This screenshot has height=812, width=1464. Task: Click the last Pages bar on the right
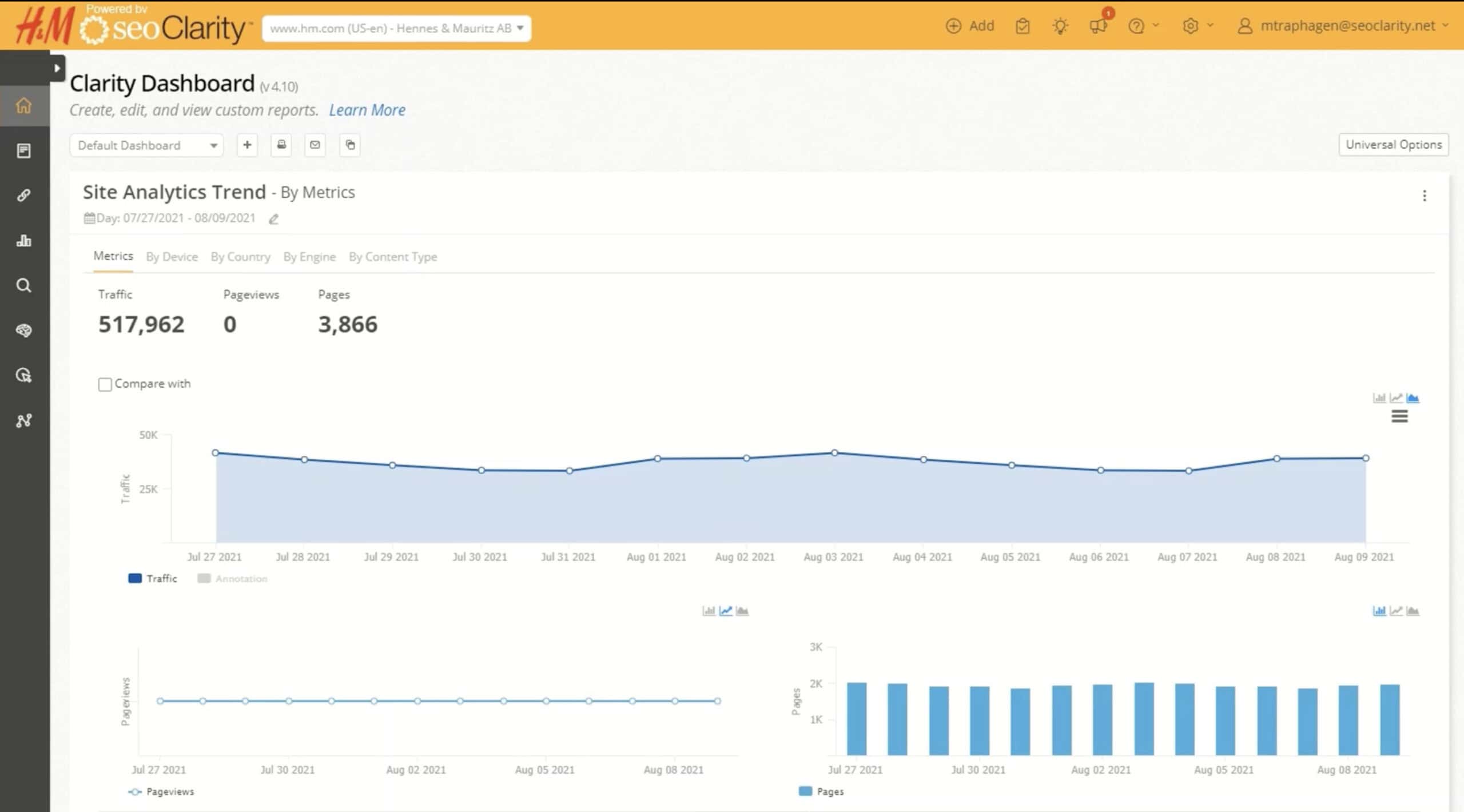point(1390,719)
